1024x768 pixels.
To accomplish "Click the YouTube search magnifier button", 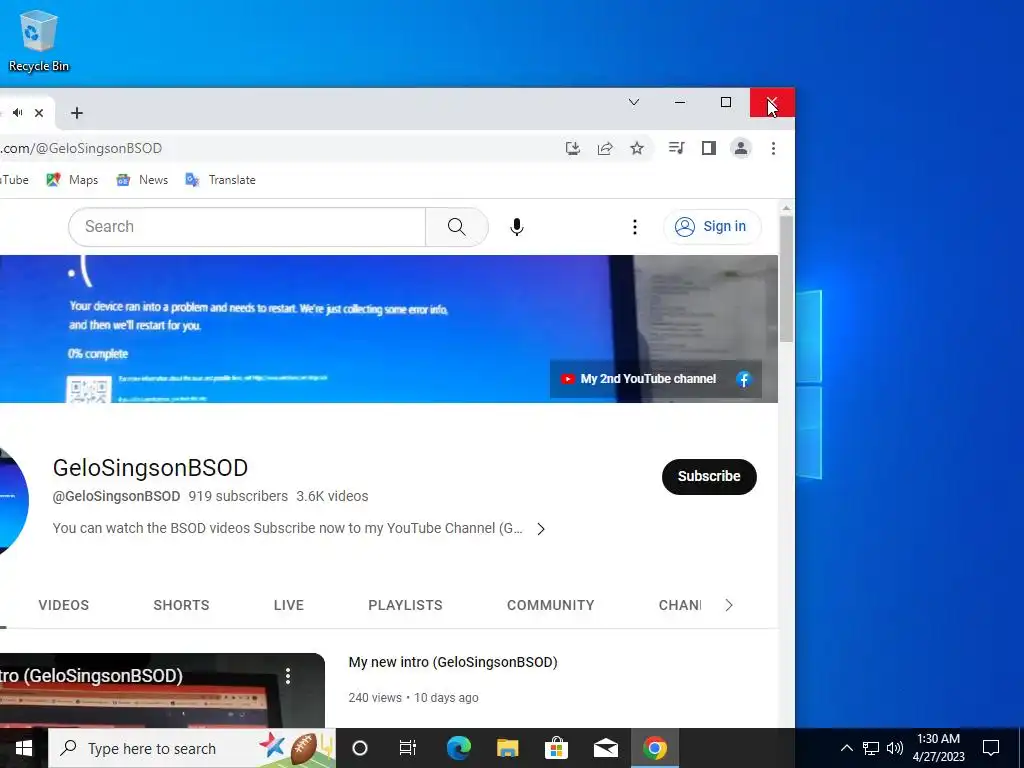I will coord(456,227).
